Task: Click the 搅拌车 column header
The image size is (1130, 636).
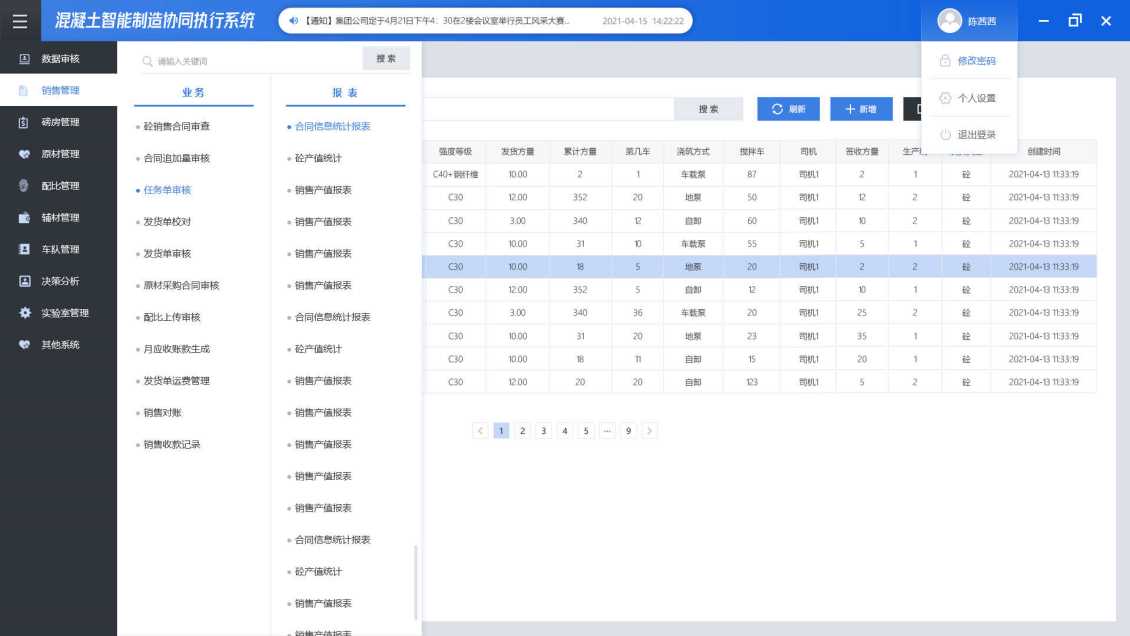Action: 752,151
